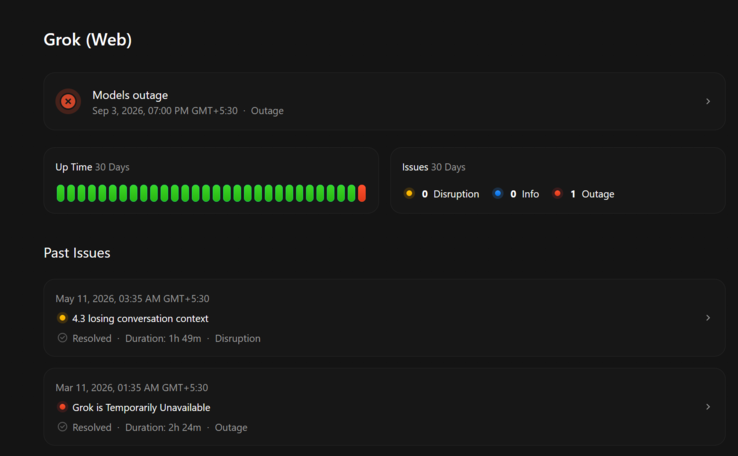The height and width of the screenshot is (456, 738).
Task: Open 4.3 losing conversation context issue
Action: click(x=384, y=318)
